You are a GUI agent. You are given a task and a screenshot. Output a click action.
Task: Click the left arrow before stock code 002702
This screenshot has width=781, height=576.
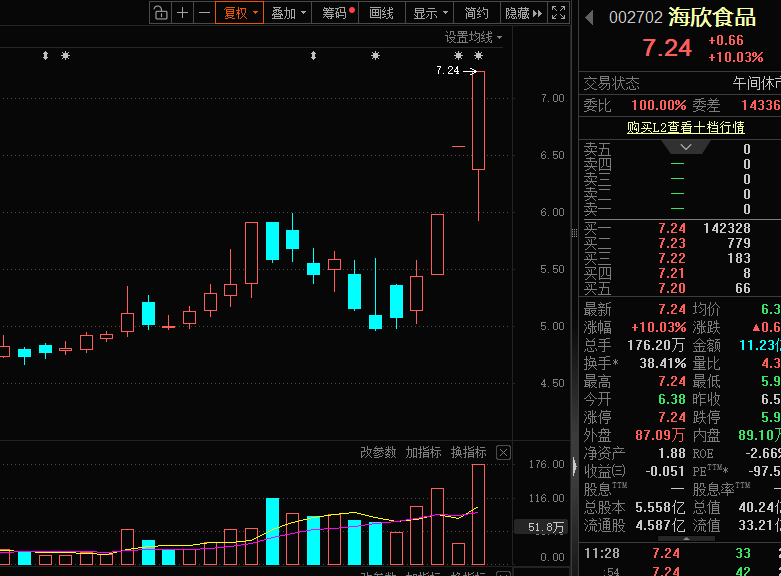(x=590, y=18)
